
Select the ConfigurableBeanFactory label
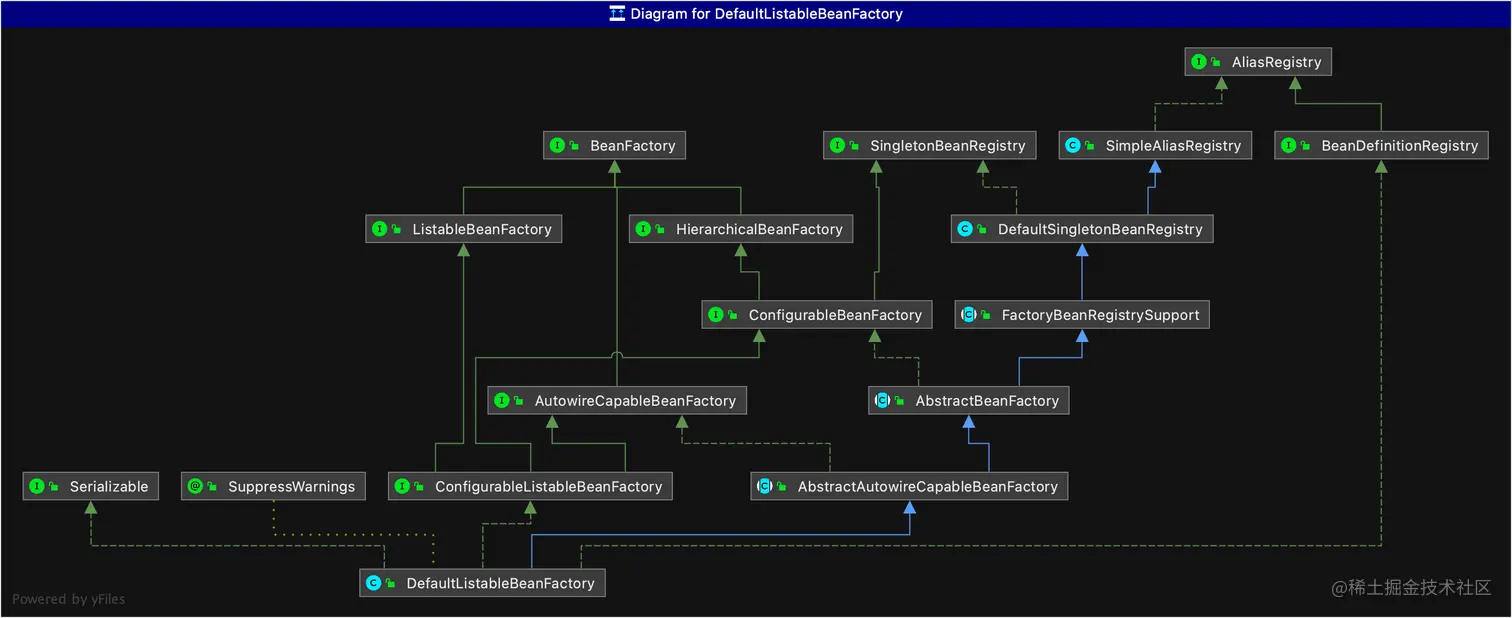pos(835,315)
